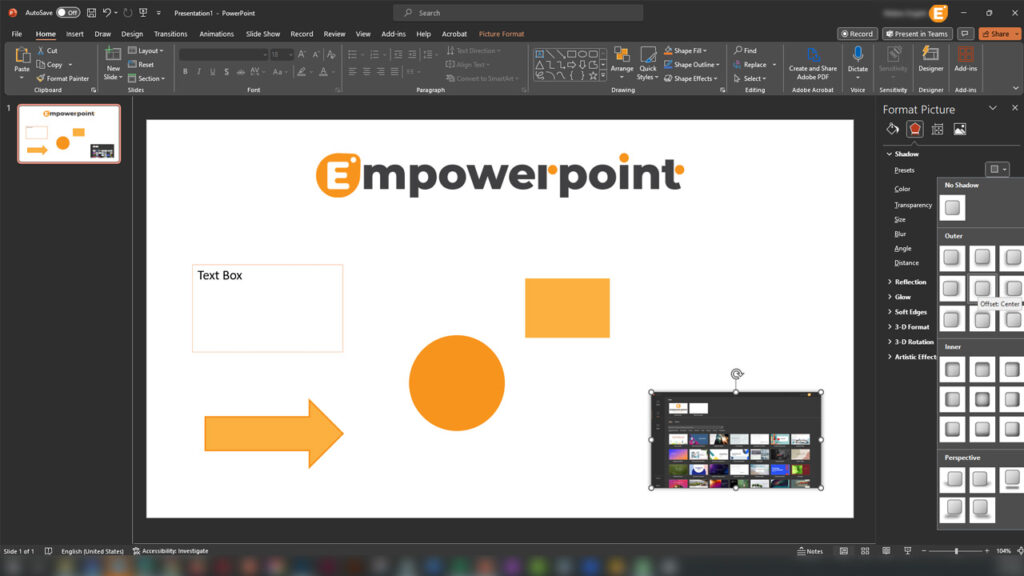Click Present in Teams button
Viewport: 1024px width, 576px height.
[917, 34]
